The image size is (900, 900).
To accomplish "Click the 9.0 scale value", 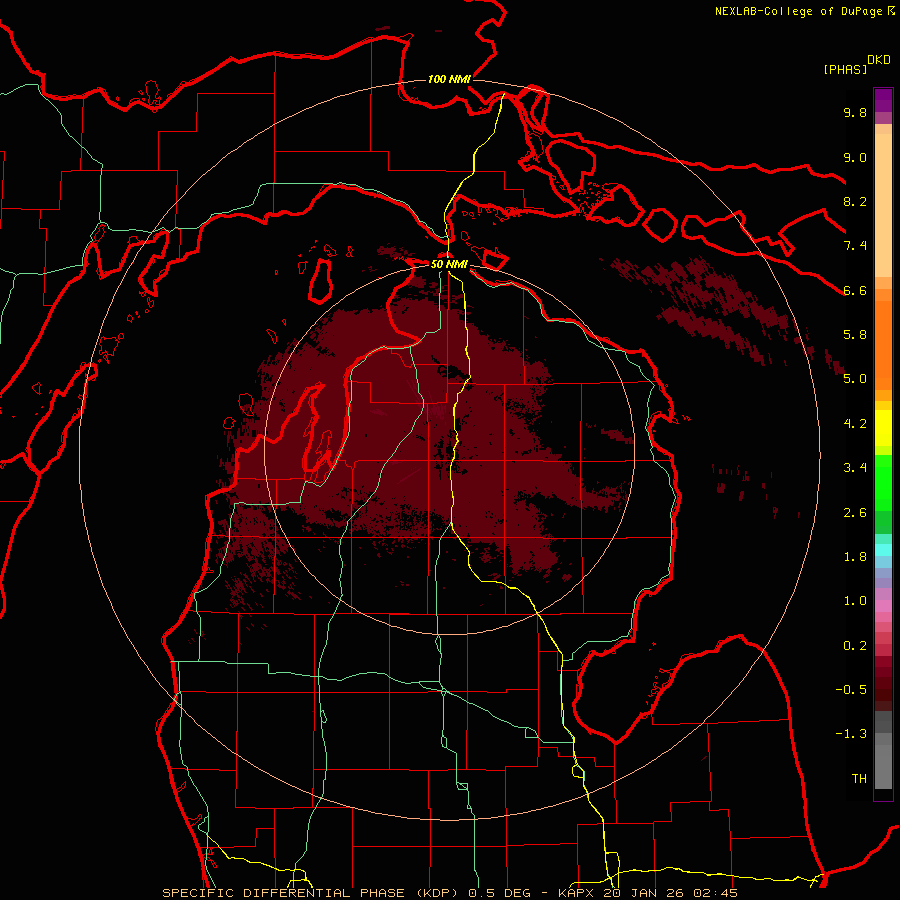I will point(855,157).
